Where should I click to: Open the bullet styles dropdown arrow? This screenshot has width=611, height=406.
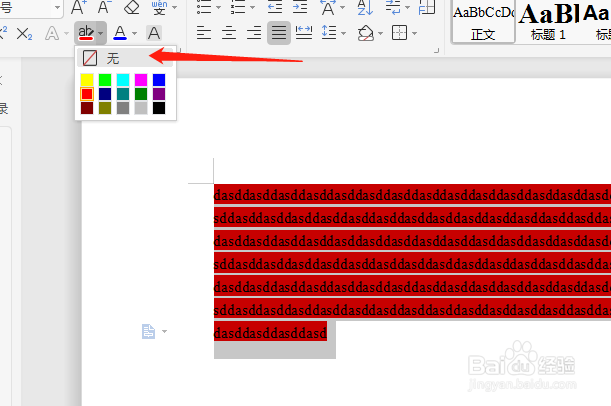click(218, 7)
